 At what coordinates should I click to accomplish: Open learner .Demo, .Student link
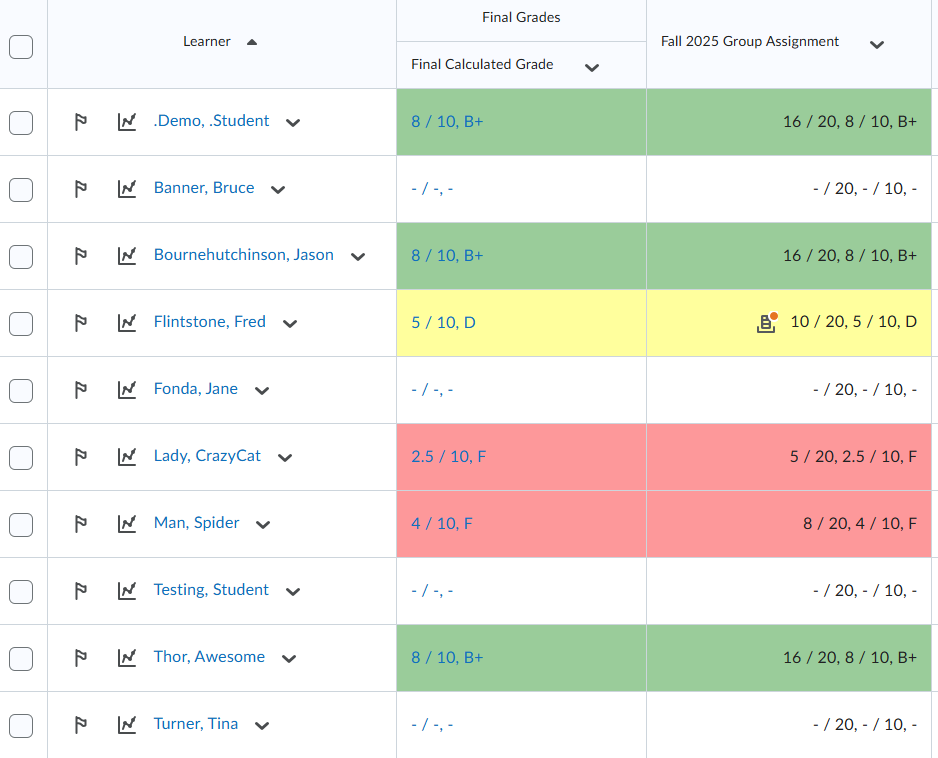(x=211, y=121)
